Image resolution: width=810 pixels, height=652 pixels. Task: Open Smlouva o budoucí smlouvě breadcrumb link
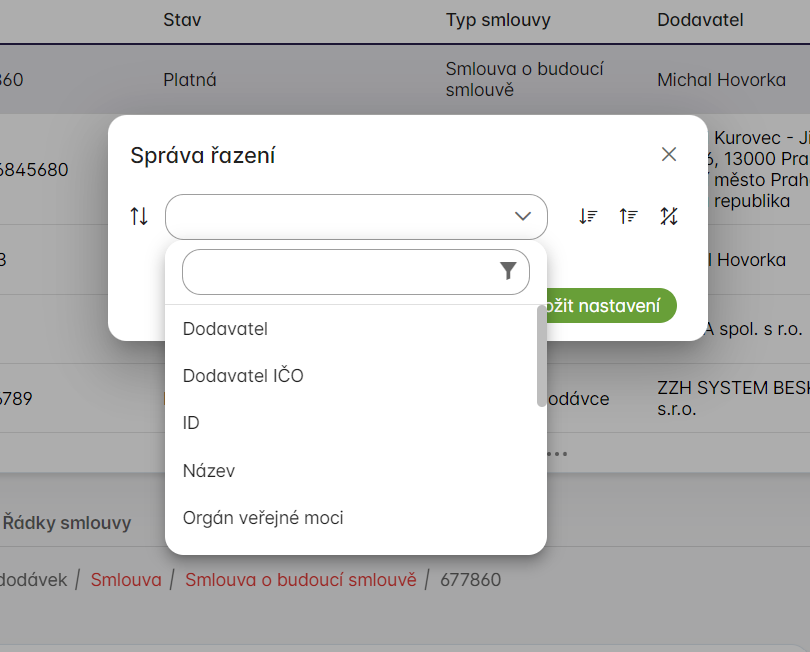pyautogui.click(x=300, y=579)
